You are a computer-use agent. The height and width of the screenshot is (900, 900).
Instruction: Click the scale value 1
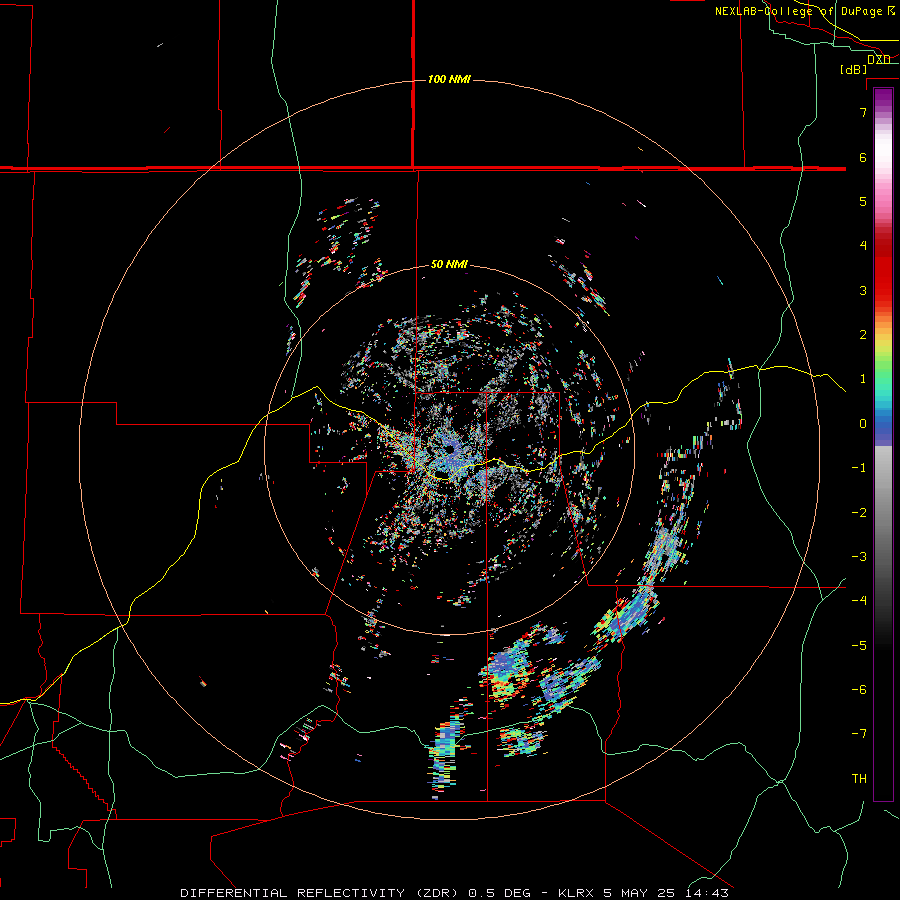(x=862, y=378)
